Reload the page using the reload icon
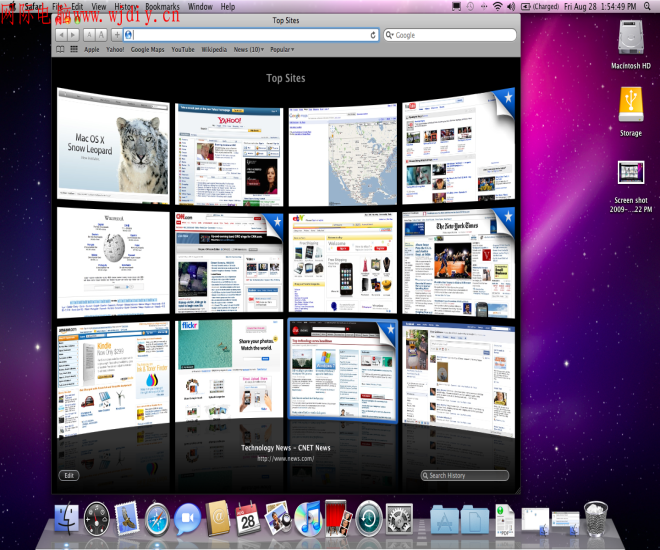660x550 pixels. pyautogui.click(x=373, y=35)
